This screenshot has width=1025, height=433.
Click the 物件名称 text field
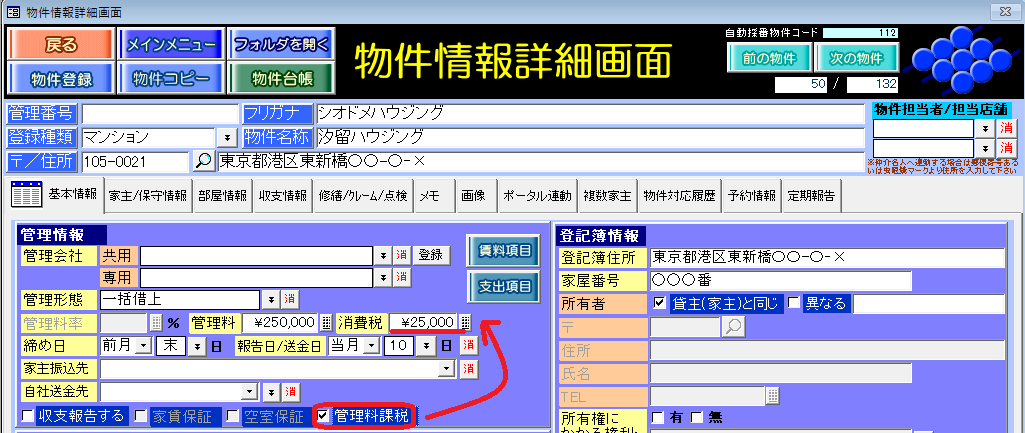tap(588, 137)
